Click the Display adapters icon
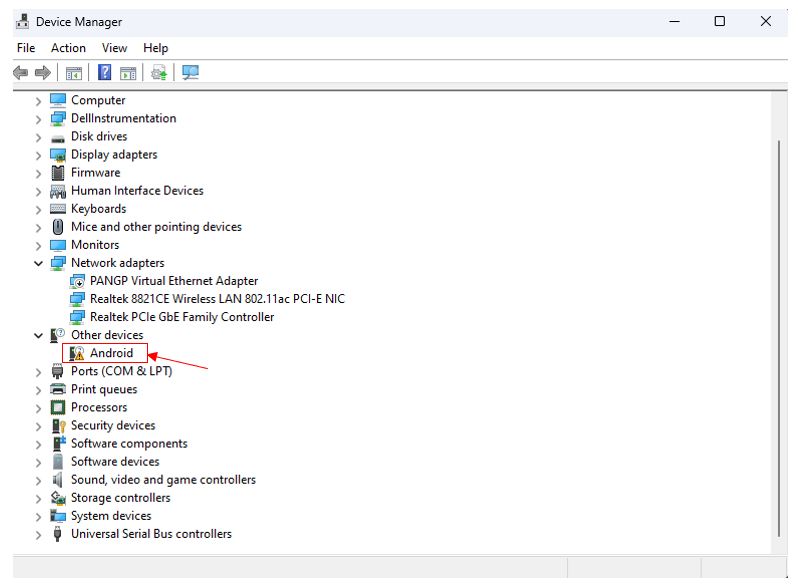 pyautogui.click(x=58, y=155)
